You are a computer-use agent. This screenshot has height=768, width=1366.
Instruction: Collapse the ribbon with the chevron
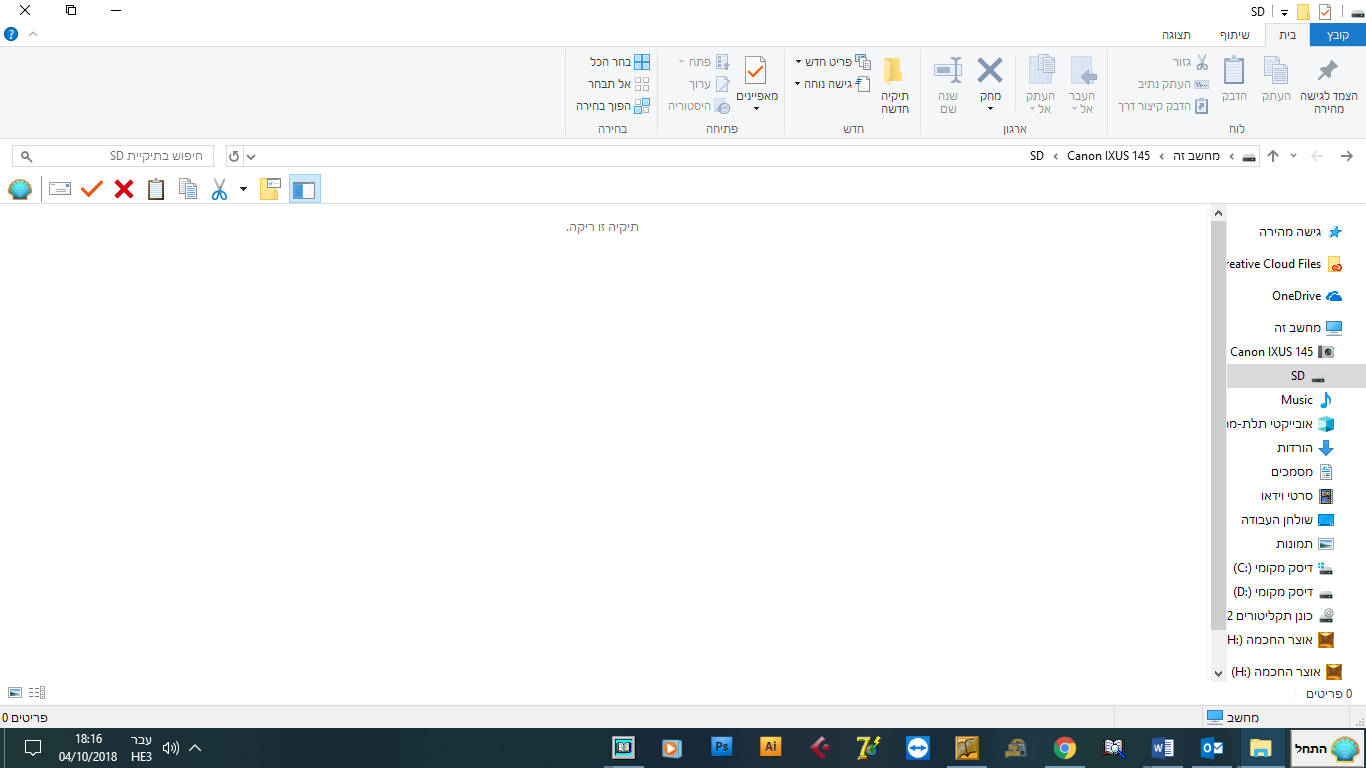click(x=33, y=34)
